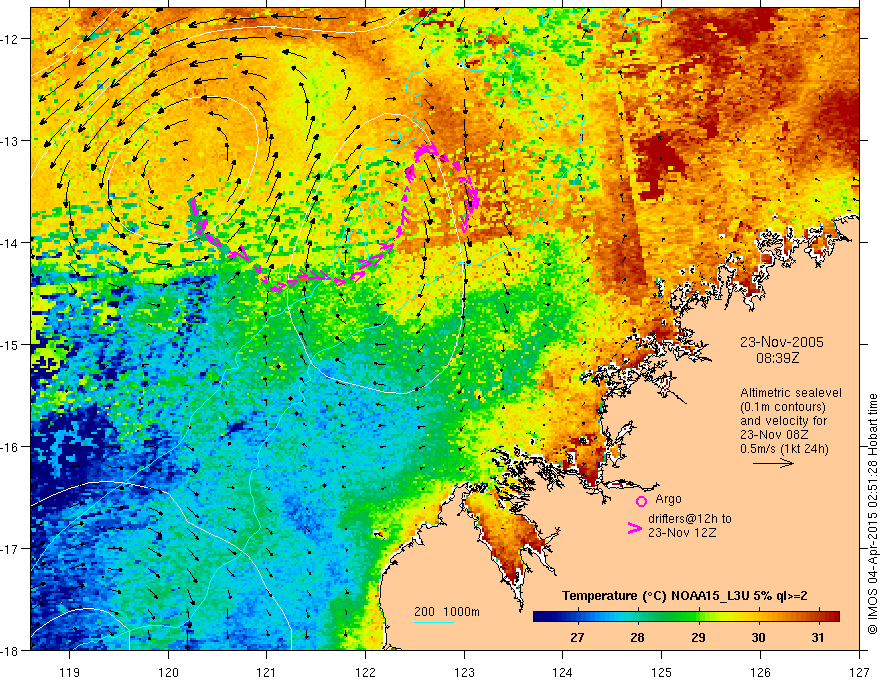Click the '08:39Z' time label
Viewport: 880px width, 680px height.
pyautogui.click(x=777, y=358)
